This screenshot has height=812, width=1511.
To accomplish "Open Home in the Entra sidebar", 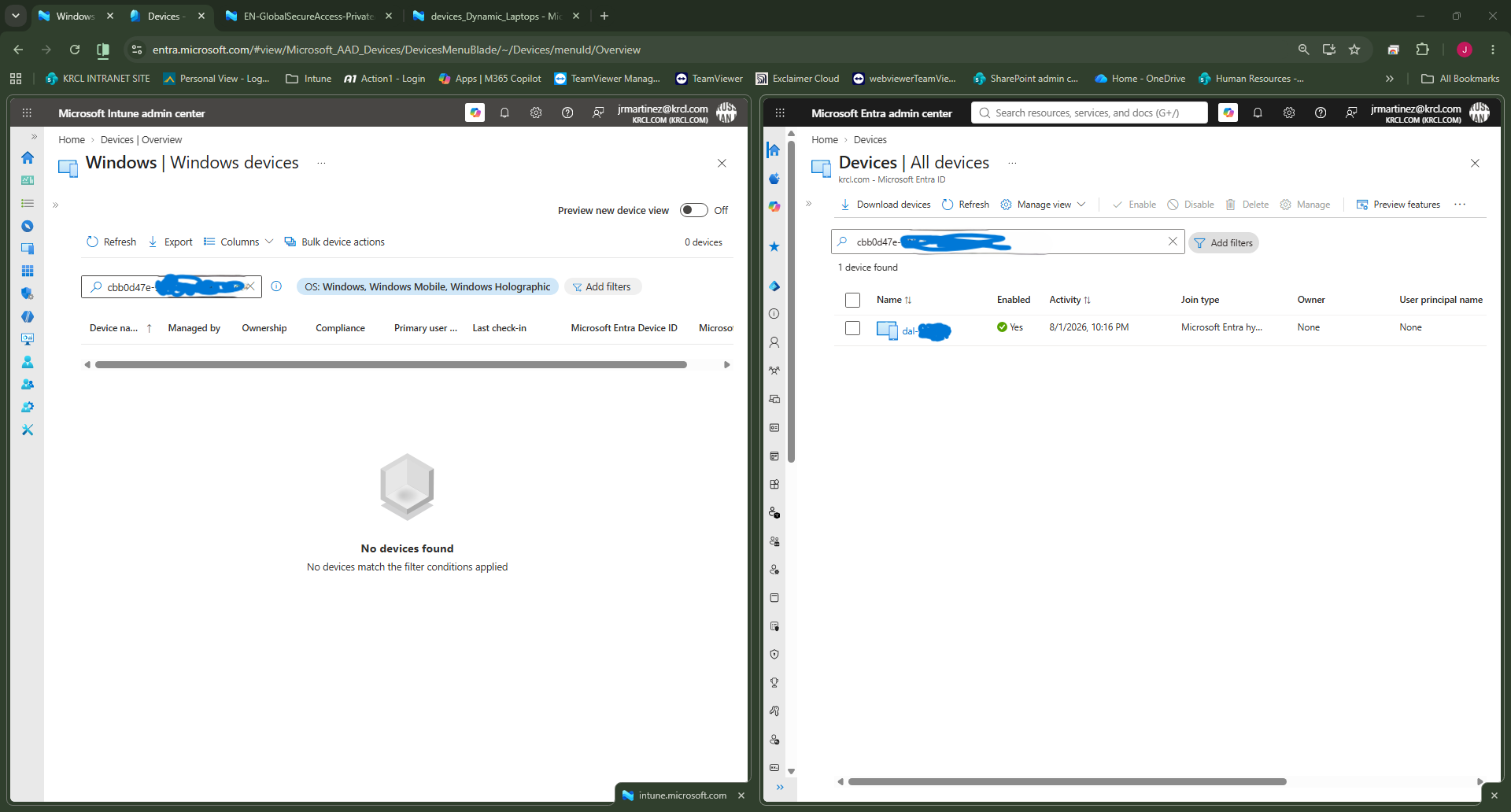I will pos(774,149).
